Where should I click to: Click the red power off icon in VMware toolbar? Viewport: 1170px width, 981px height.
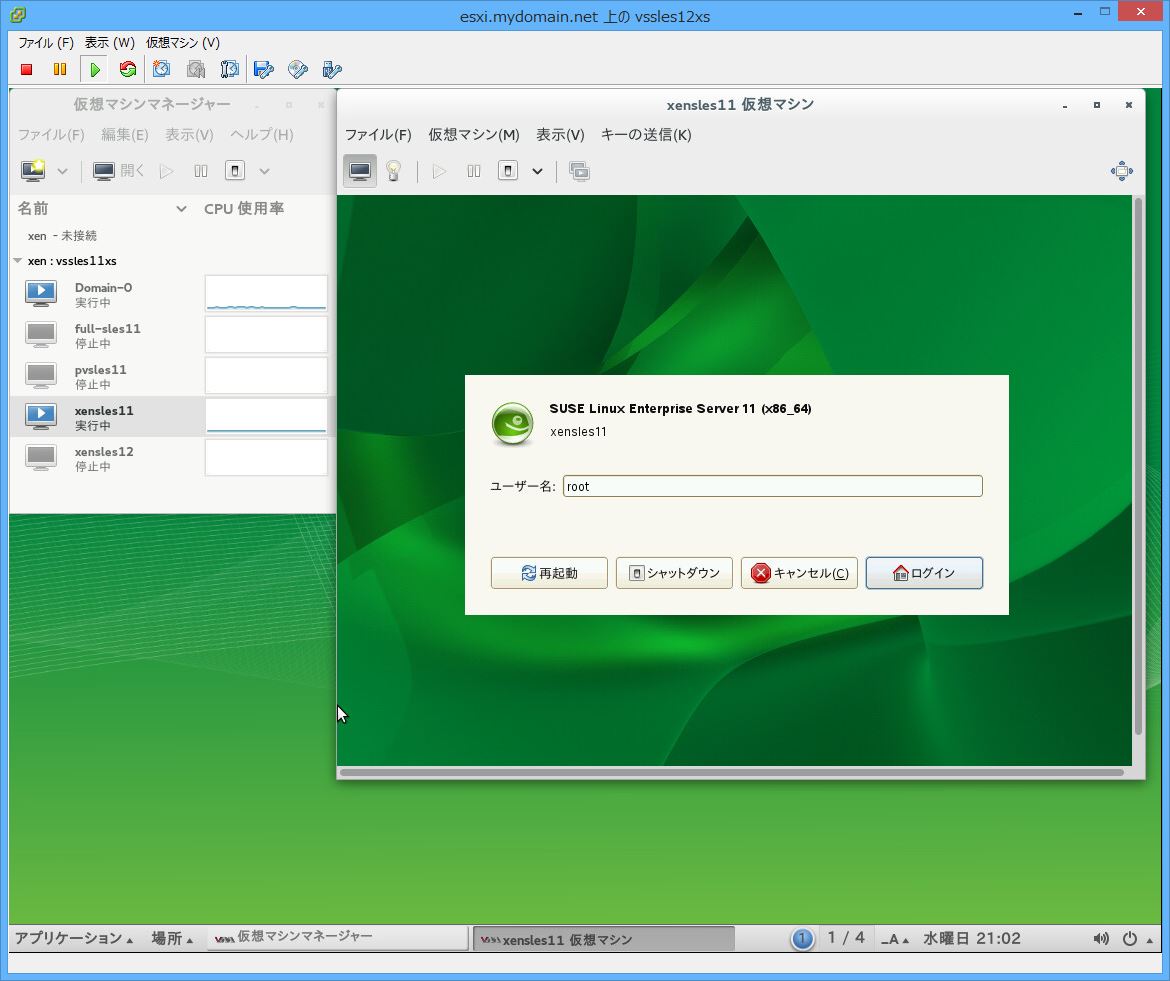tap(27, 69)
